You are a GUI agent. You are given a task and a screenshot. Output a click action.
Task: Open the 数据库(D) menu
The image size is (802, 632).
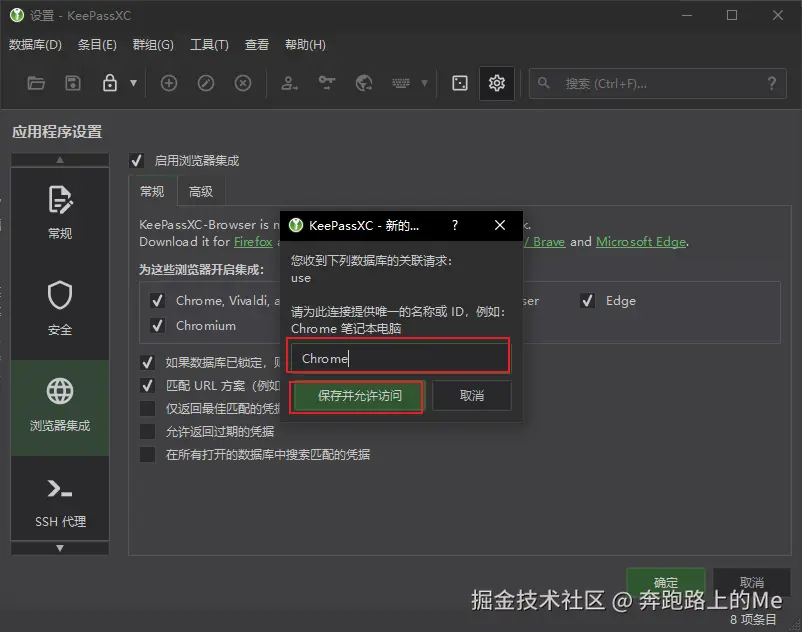point(35,45)
